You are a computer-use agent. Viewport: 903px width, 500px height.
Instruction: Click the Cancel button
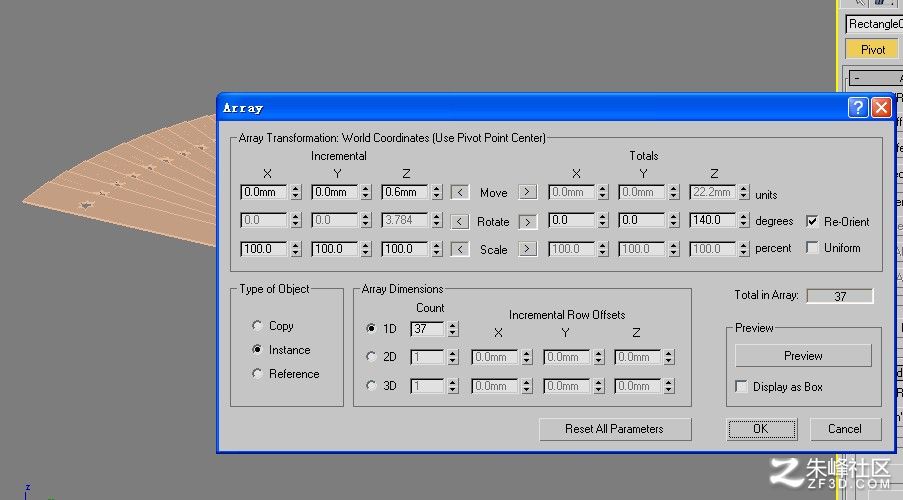click(x=845, y=429)
